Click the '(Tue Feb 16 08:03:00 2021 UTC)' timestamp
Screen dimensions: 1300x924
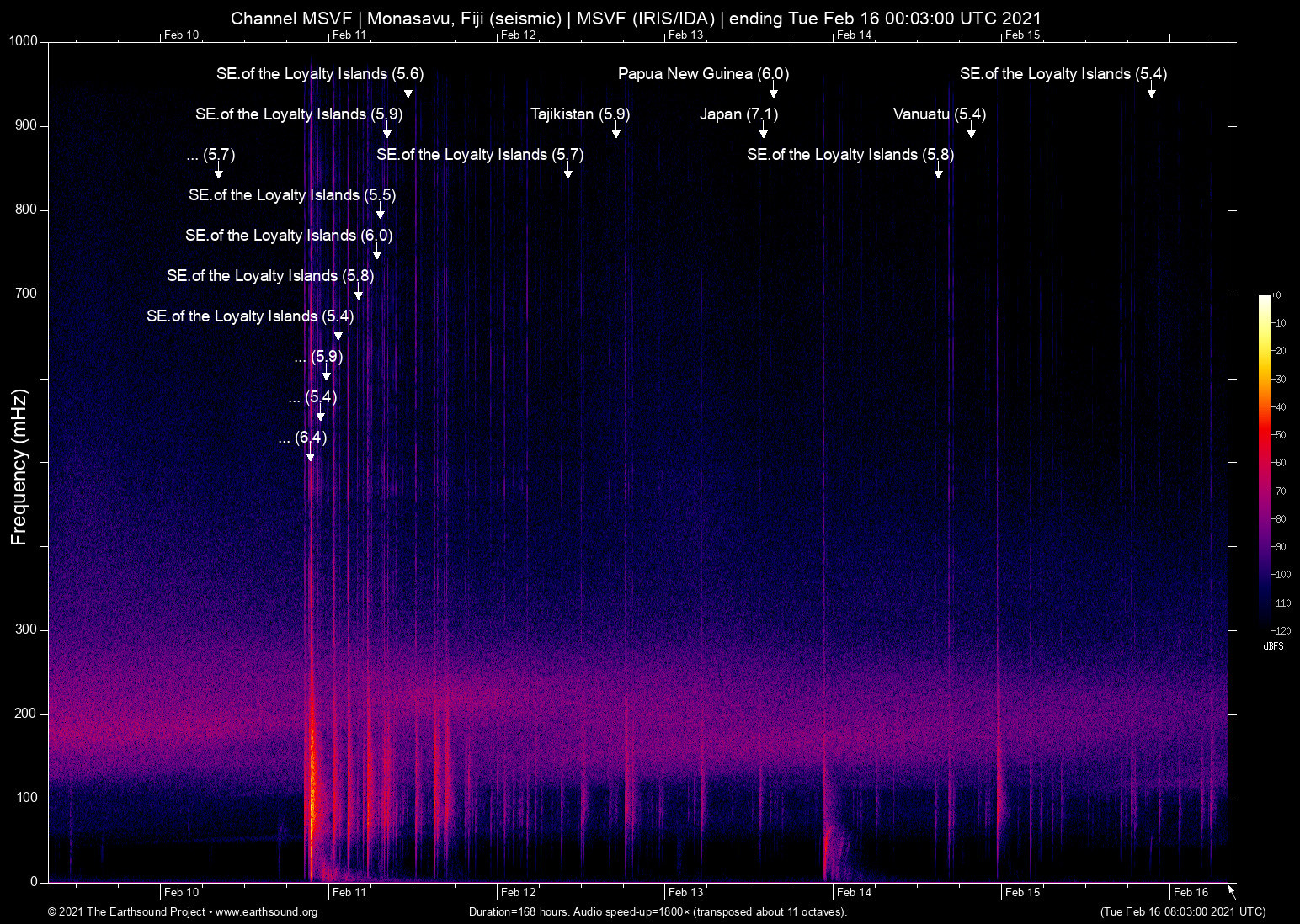1183,912
